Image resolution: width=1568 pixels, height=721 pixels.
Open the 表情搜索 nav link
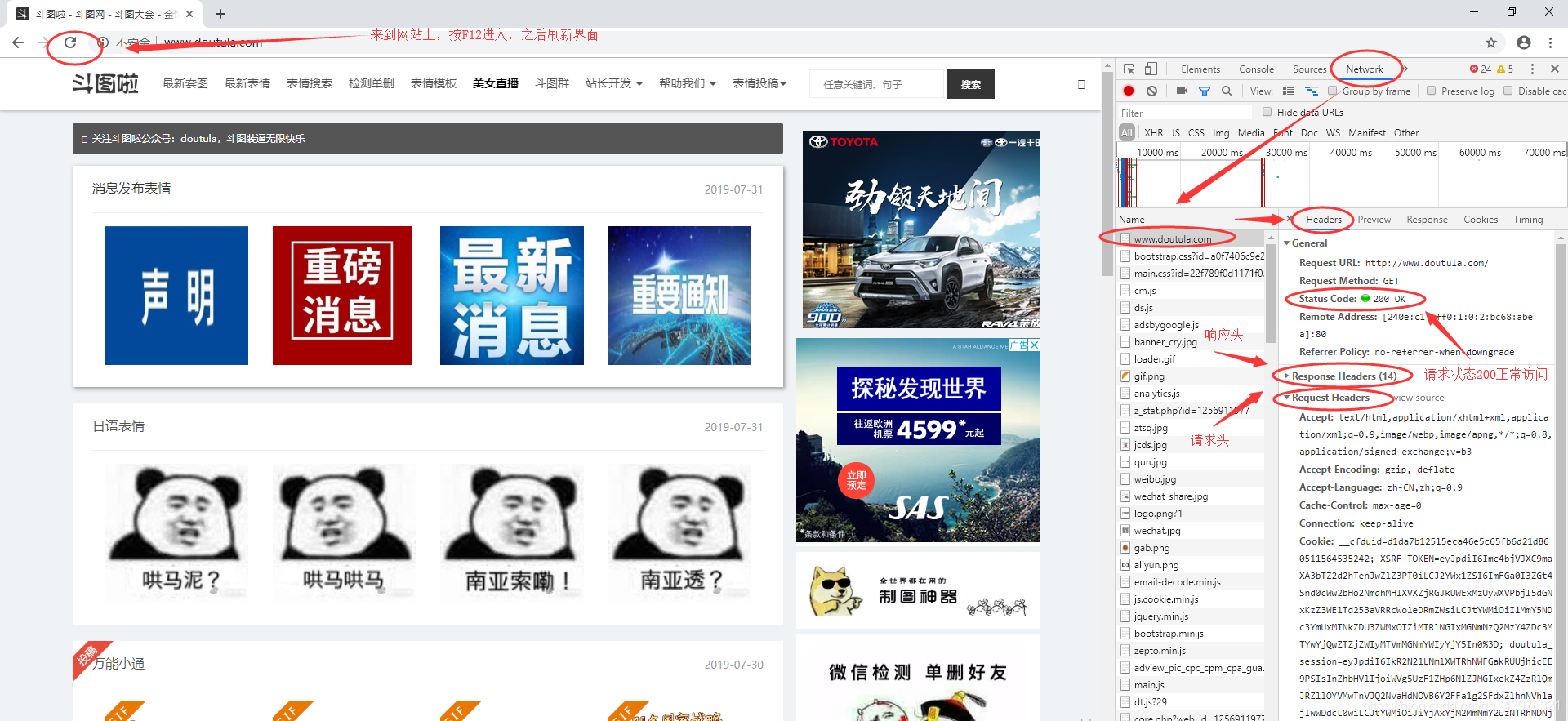[x=310, y=83]
